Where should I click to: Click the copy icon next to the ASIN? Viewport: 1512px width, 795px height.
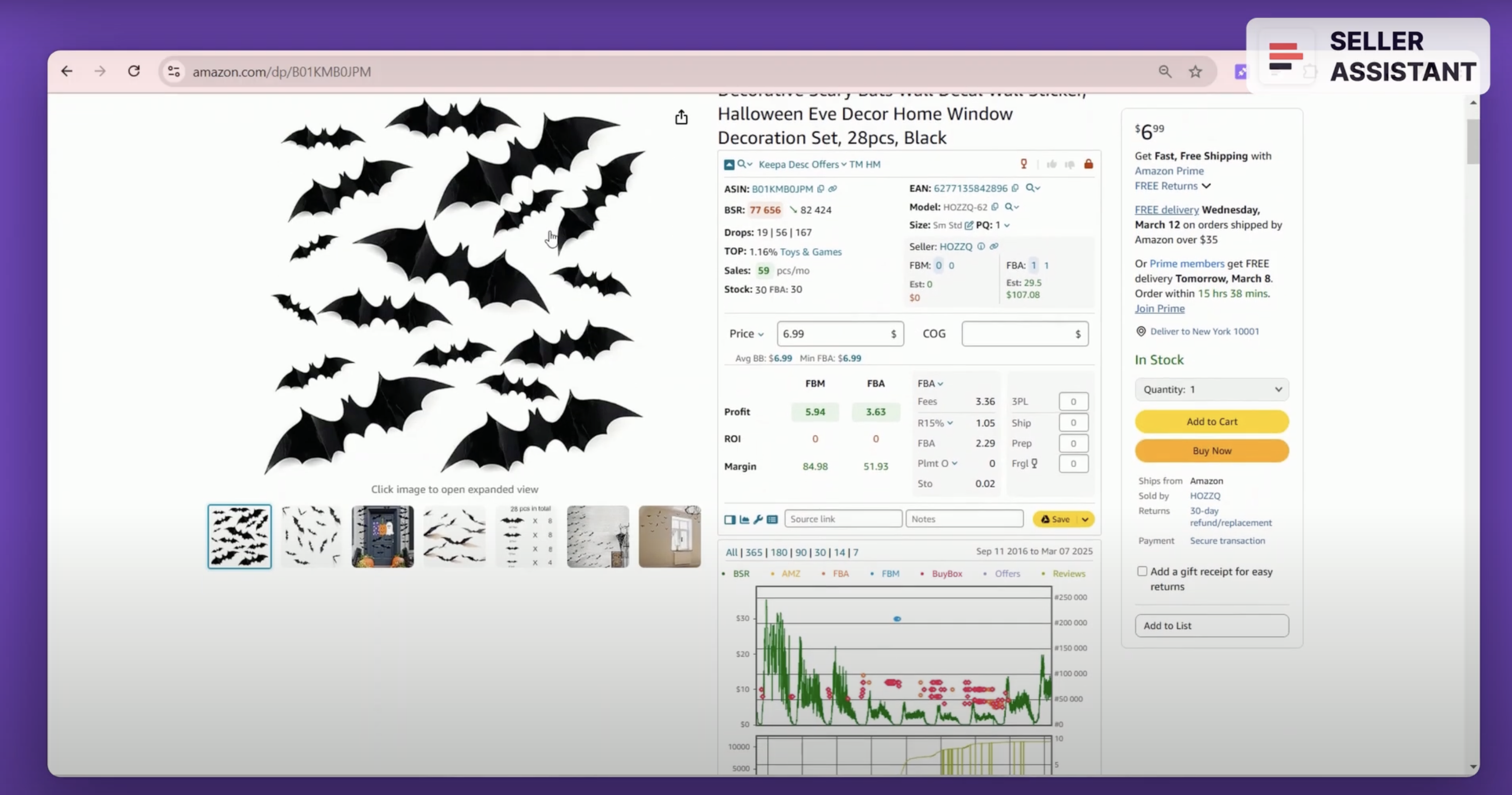(x=821, y=189)
